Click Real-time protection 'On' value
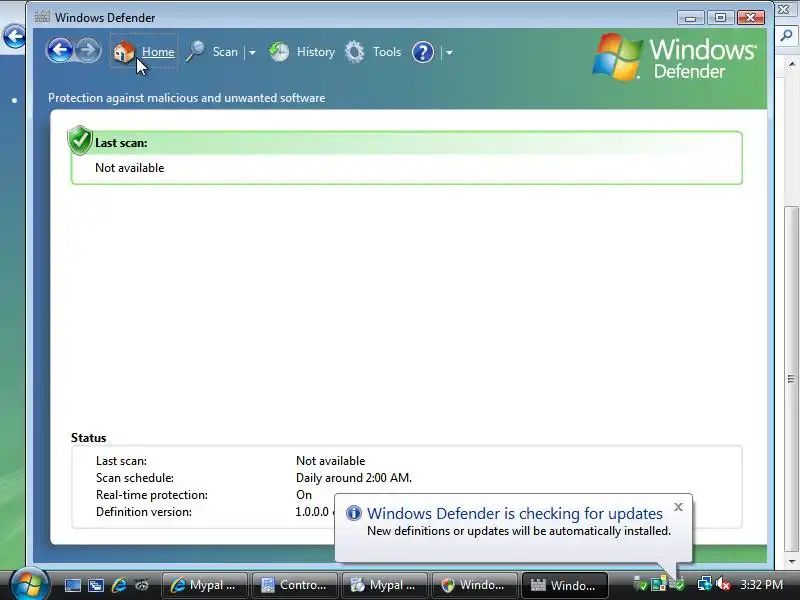The height and width of the screenshot is (600, 800). (x=304, y=495)
